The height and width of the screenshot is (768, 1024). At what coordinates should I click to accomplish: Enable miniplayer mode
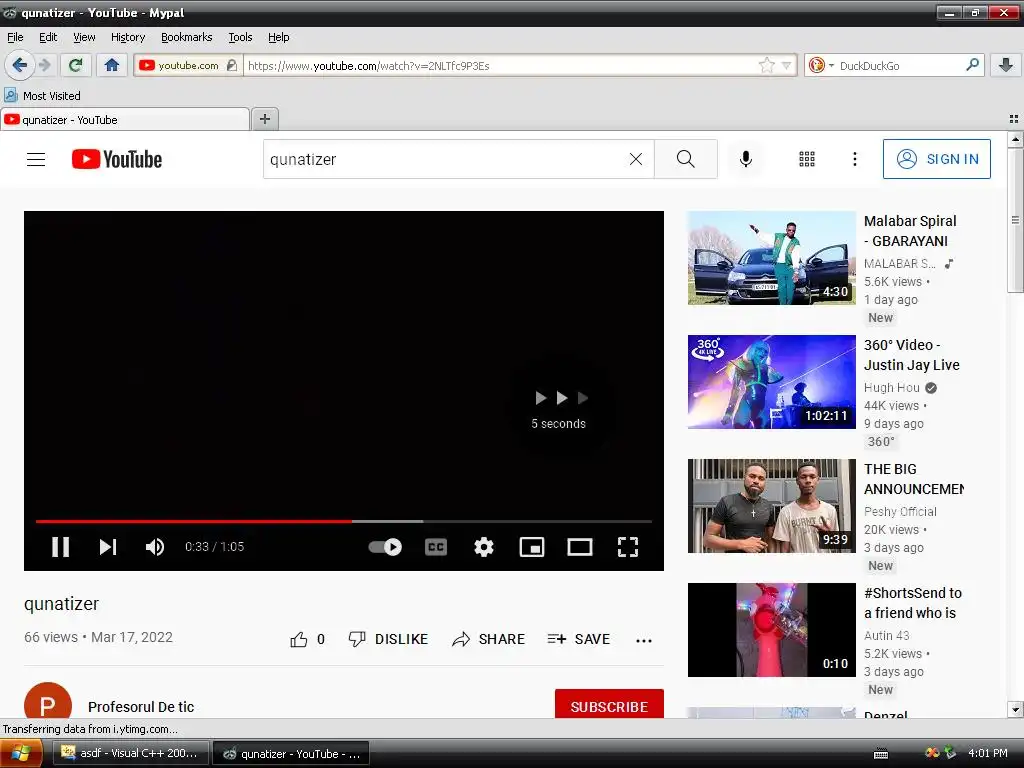tap(532, 547)
